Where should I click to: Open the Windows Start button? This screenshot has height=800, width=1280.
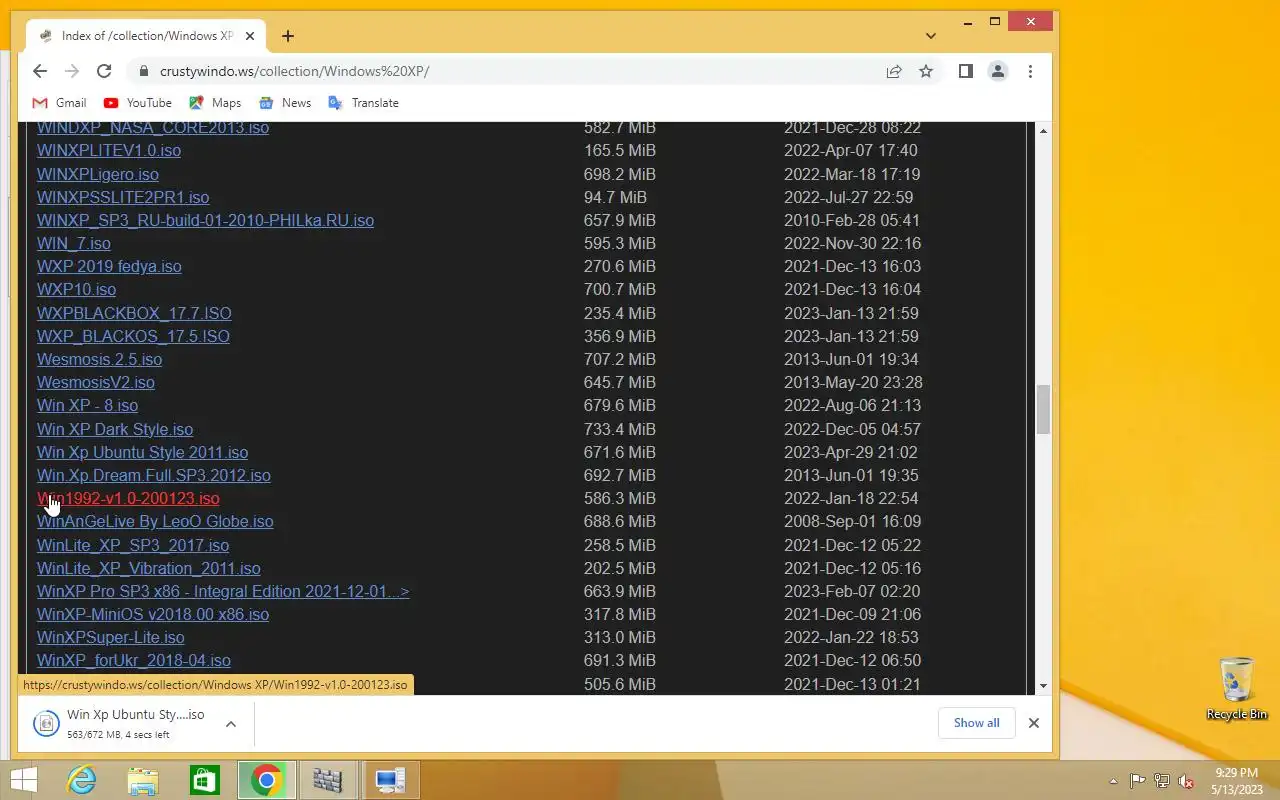(23, 780)
